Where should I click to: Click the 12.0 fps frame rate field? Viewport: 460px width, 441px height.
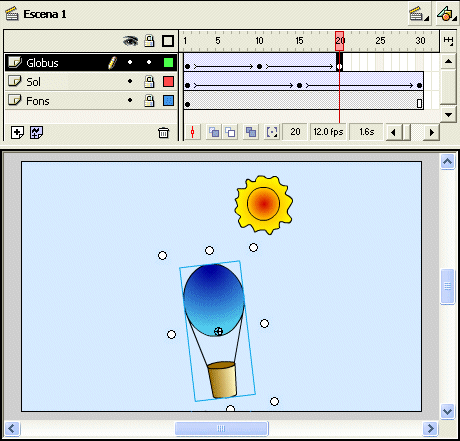click(x=328, y=132)
